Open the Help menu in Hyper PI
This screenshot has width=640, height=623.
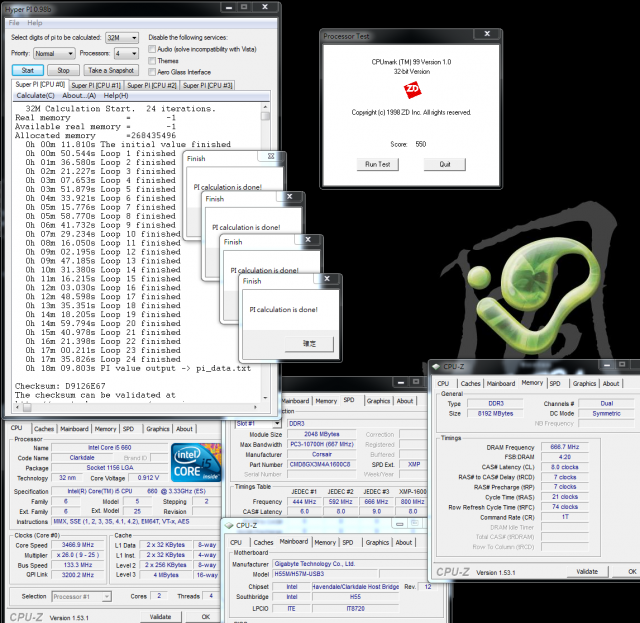tap(35, 23)
